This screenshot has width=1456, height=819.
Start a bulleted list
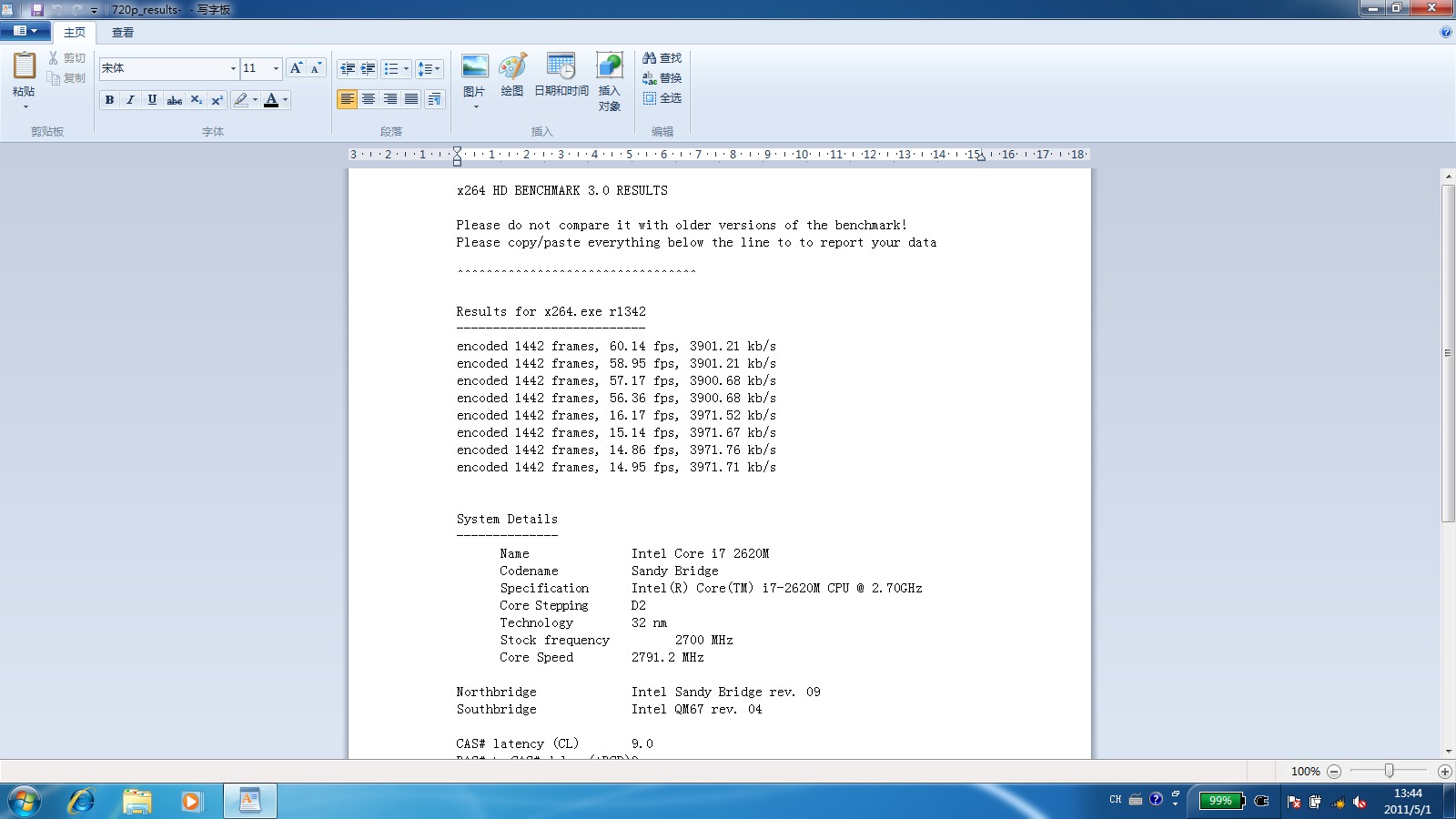391,68
